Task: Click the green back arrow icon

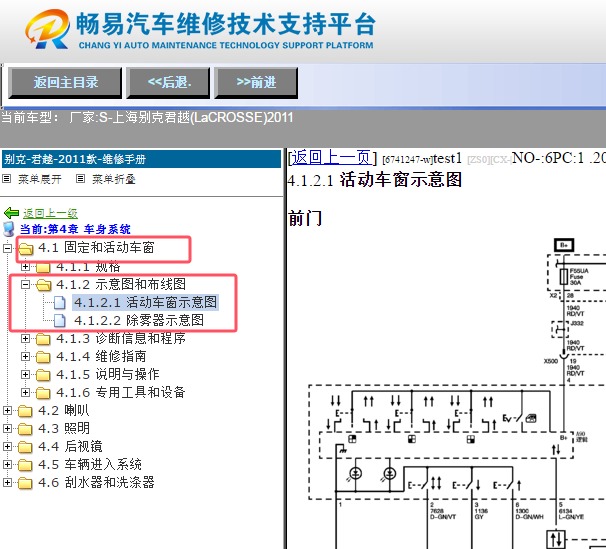Action: tap(11, 213)
